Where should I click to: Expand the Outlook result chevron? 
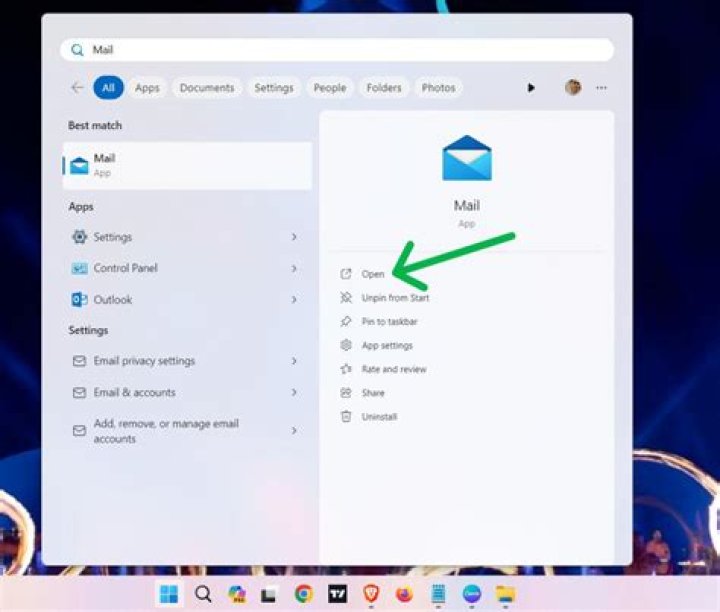pos(294,299)
